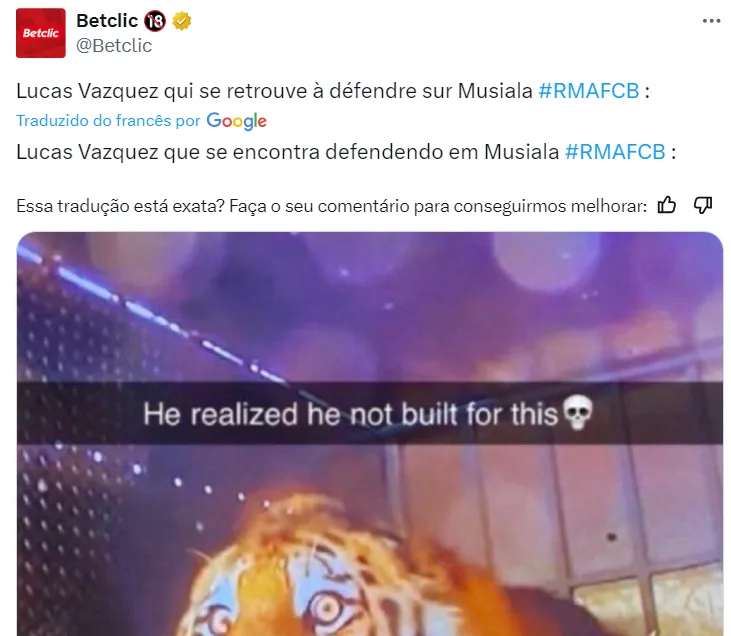
Task: Click the skull emoji in image caption
Action: (x=578, y=413)
